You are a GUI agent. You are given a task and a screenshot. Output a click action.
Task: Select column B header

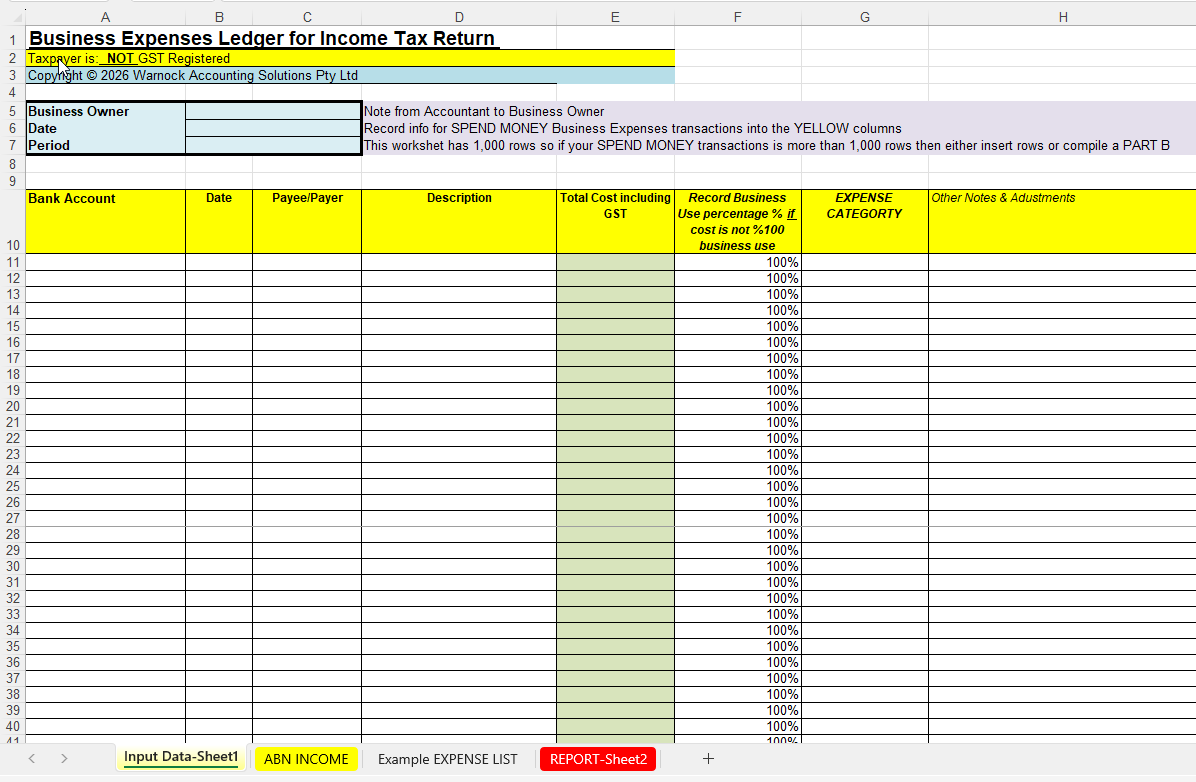pyautogui.click(x=219, y=17)
